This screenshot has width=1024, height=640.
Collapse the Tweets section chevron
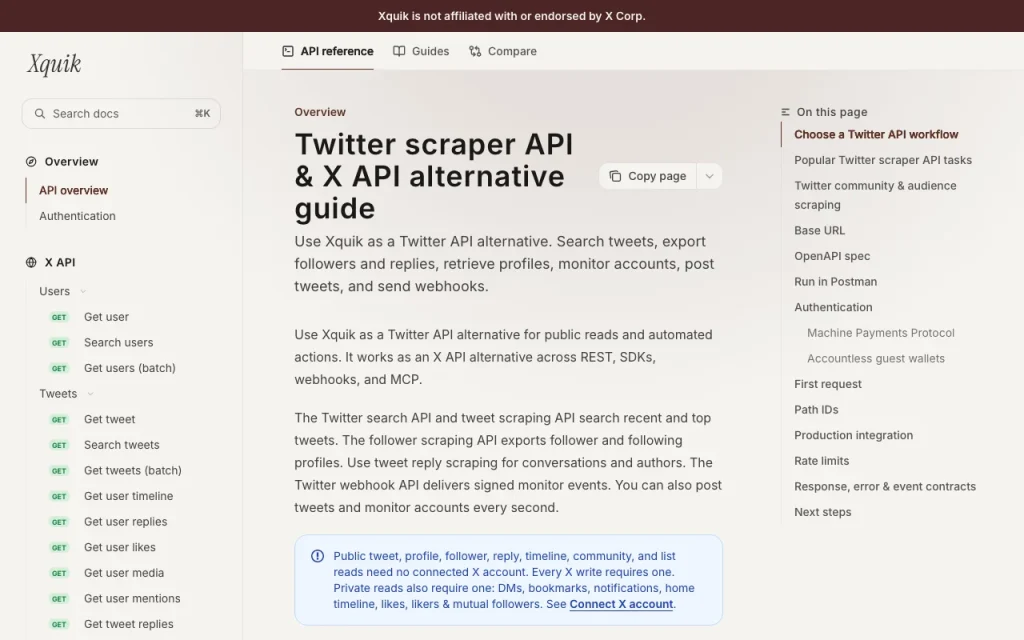click(90, 394)
